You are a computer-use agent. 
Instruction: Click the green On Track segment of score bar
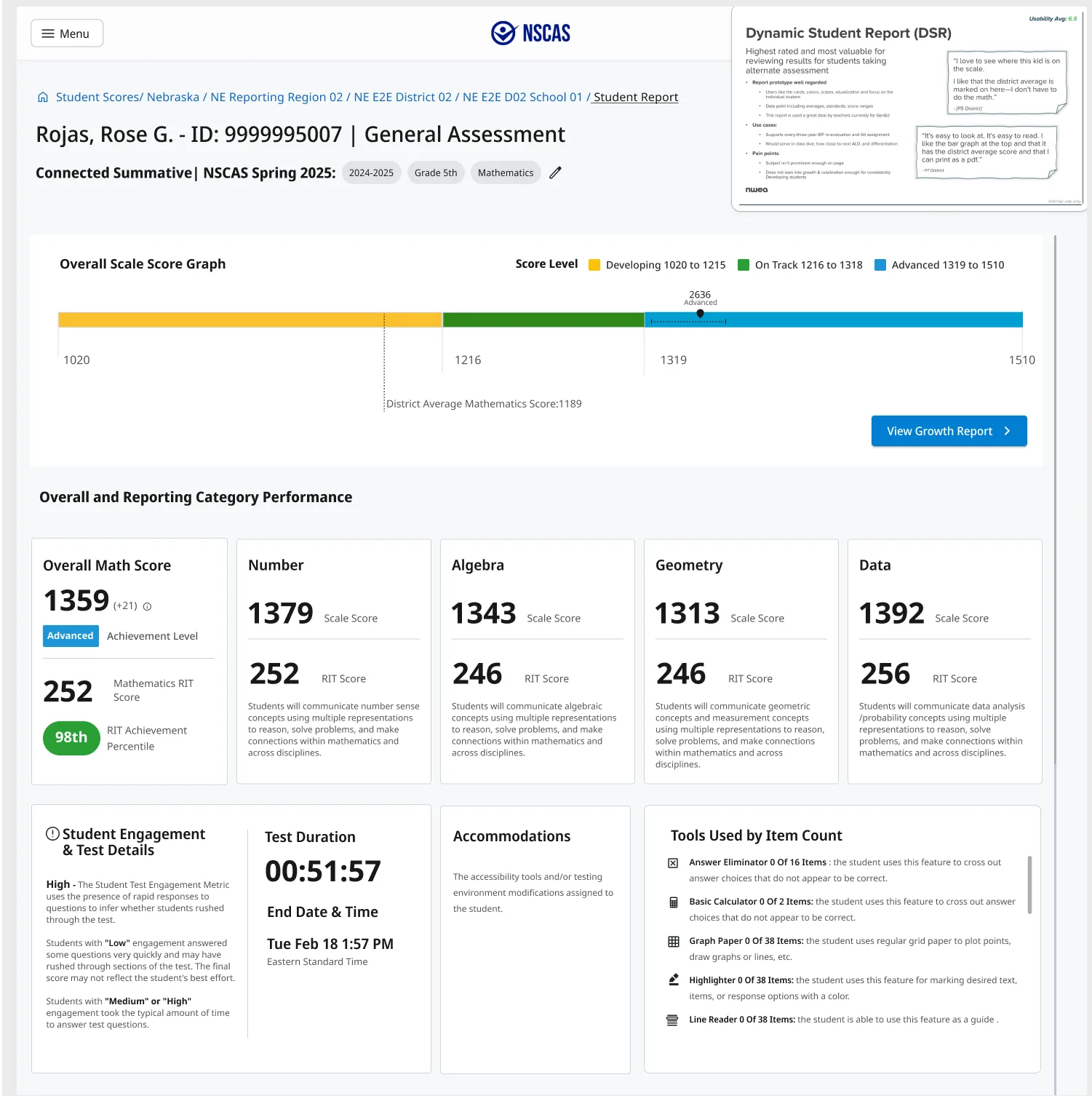coord(543,319)
